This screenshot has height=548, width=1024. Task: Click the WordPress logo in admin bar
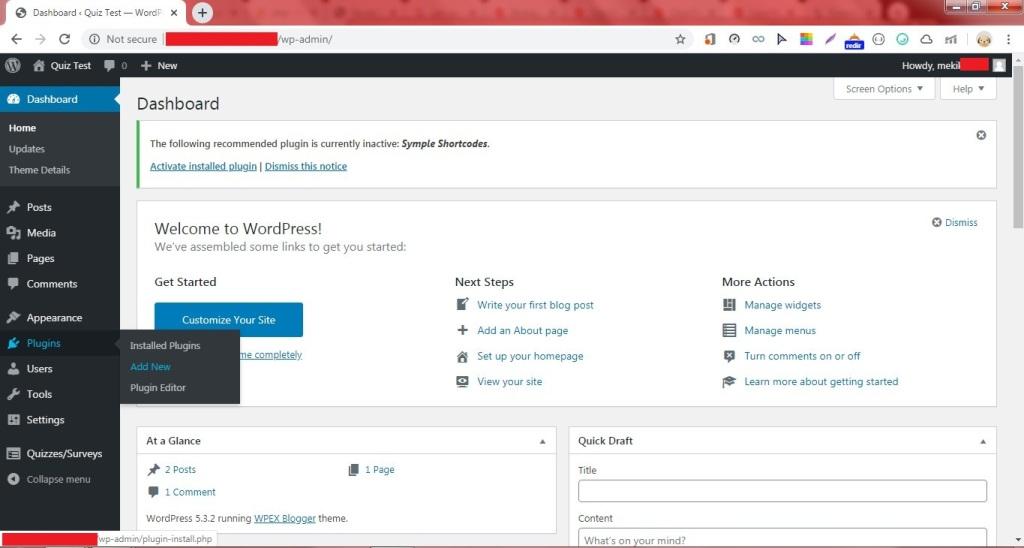pyautogui.click(x=13, y=65)
